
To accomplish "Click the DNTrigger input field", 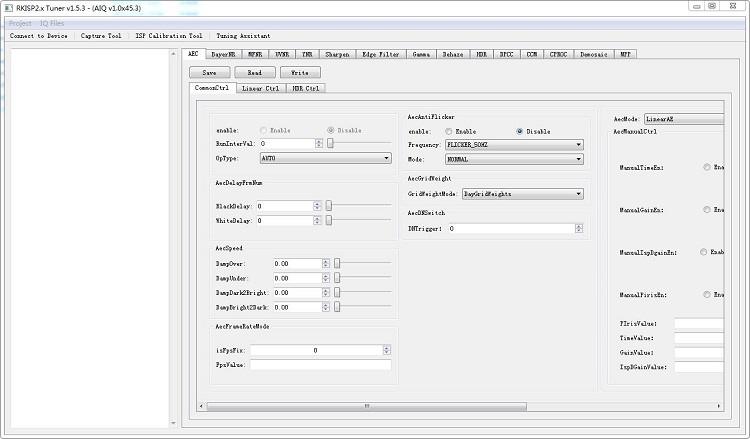I will 512,229.
